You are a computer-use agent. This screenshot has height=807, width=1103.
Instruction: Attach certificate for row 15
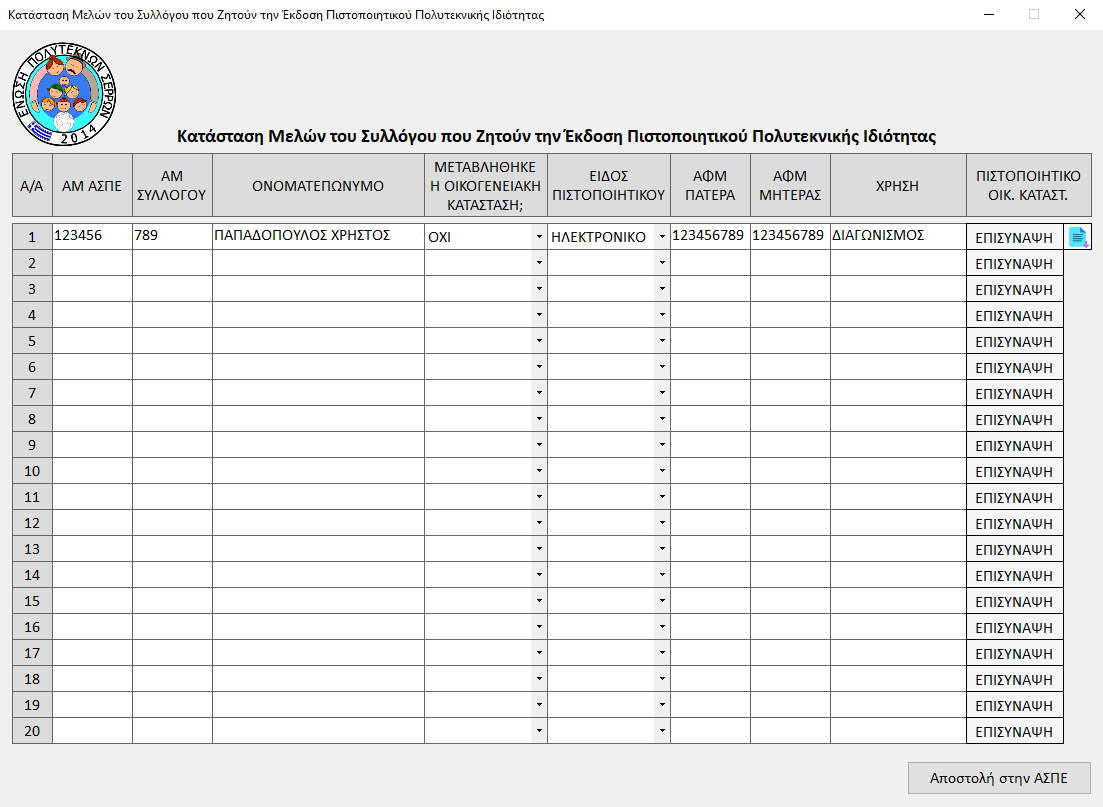[1014, 602]
